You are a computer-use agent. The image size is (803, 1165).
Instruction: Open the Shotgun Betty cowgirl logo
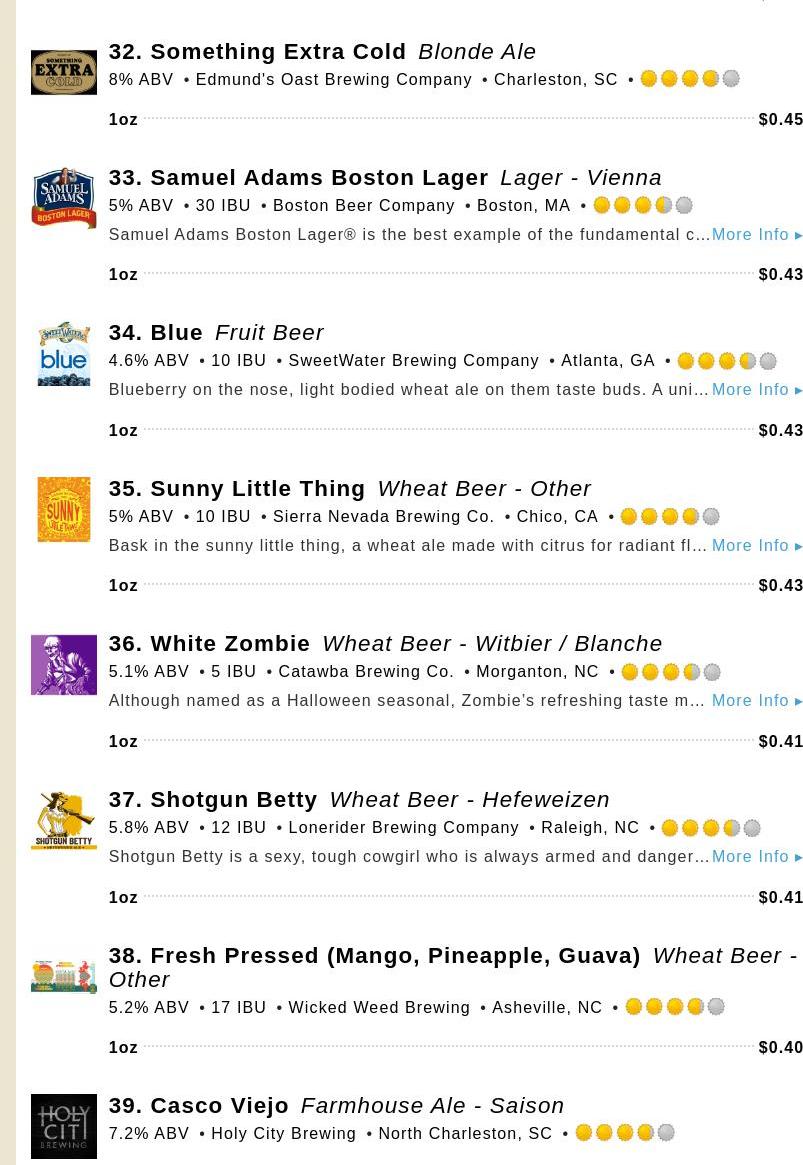64,821
